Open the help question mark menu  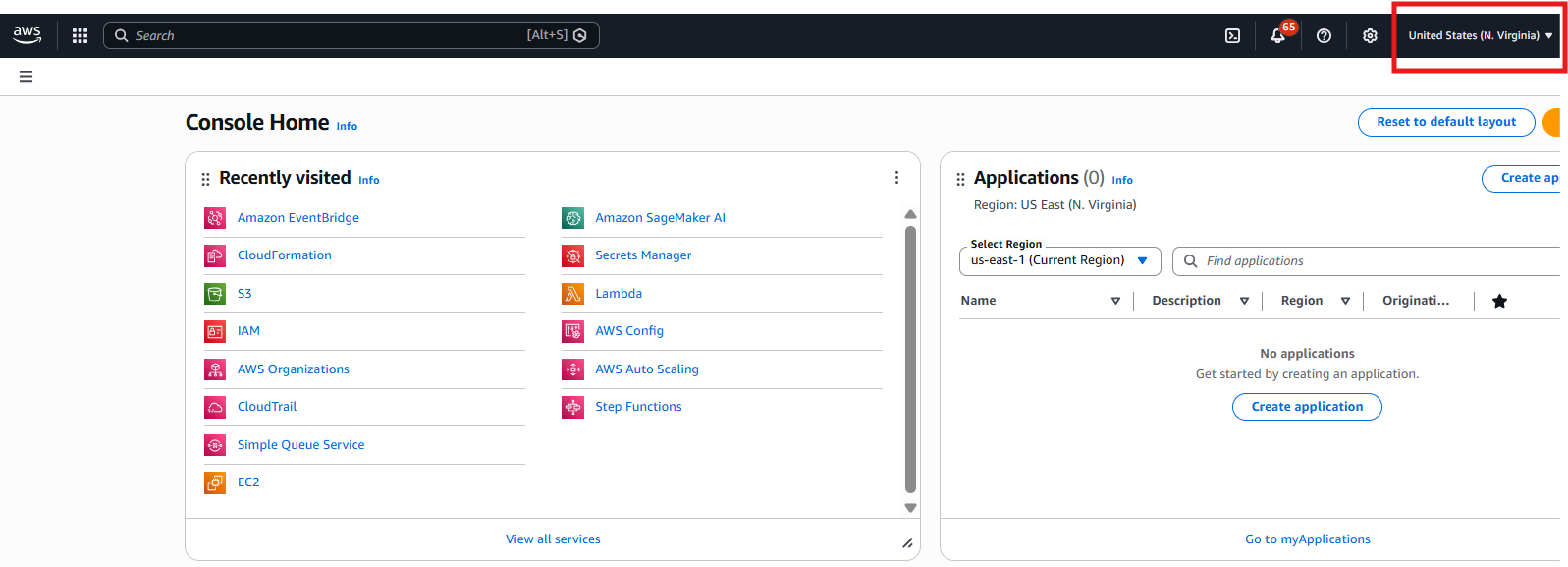coord(1324,35)
